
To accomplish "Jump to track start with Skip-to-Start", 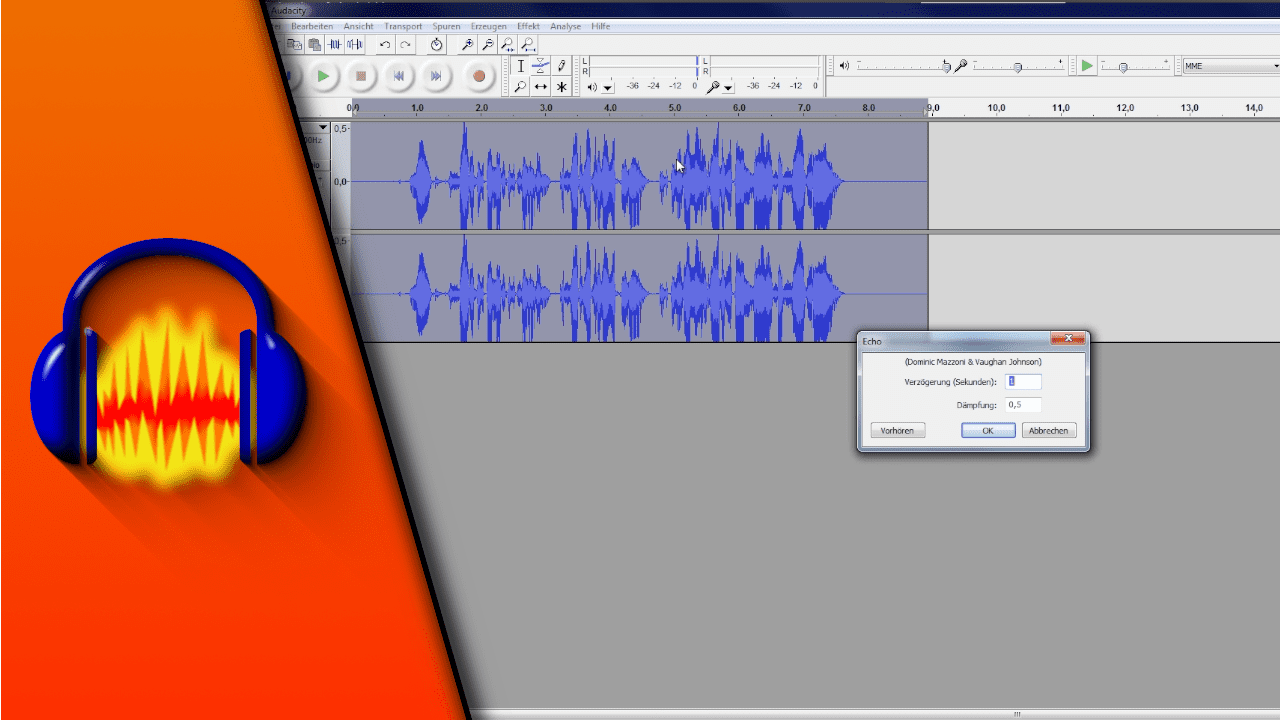I will tap(399, 76).
